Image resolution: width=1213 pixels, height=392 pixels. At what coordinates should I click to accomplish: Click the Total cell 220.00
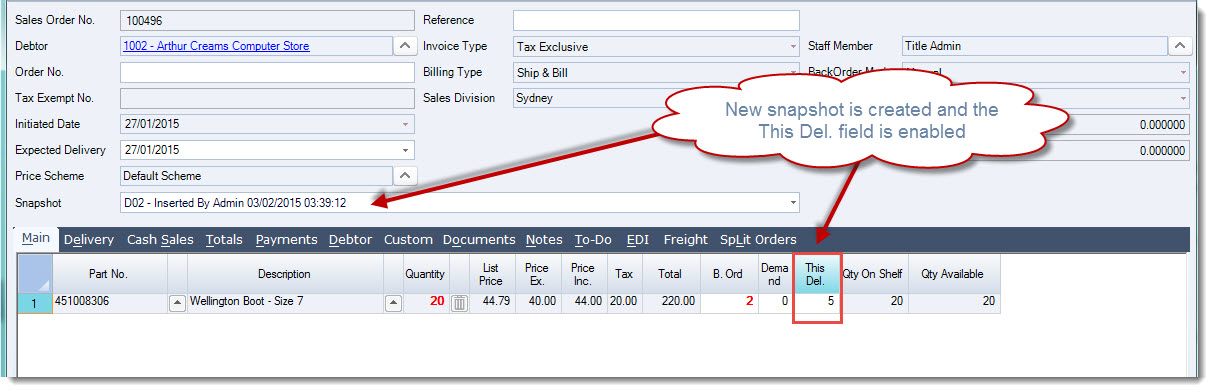[x=670, y=303]
